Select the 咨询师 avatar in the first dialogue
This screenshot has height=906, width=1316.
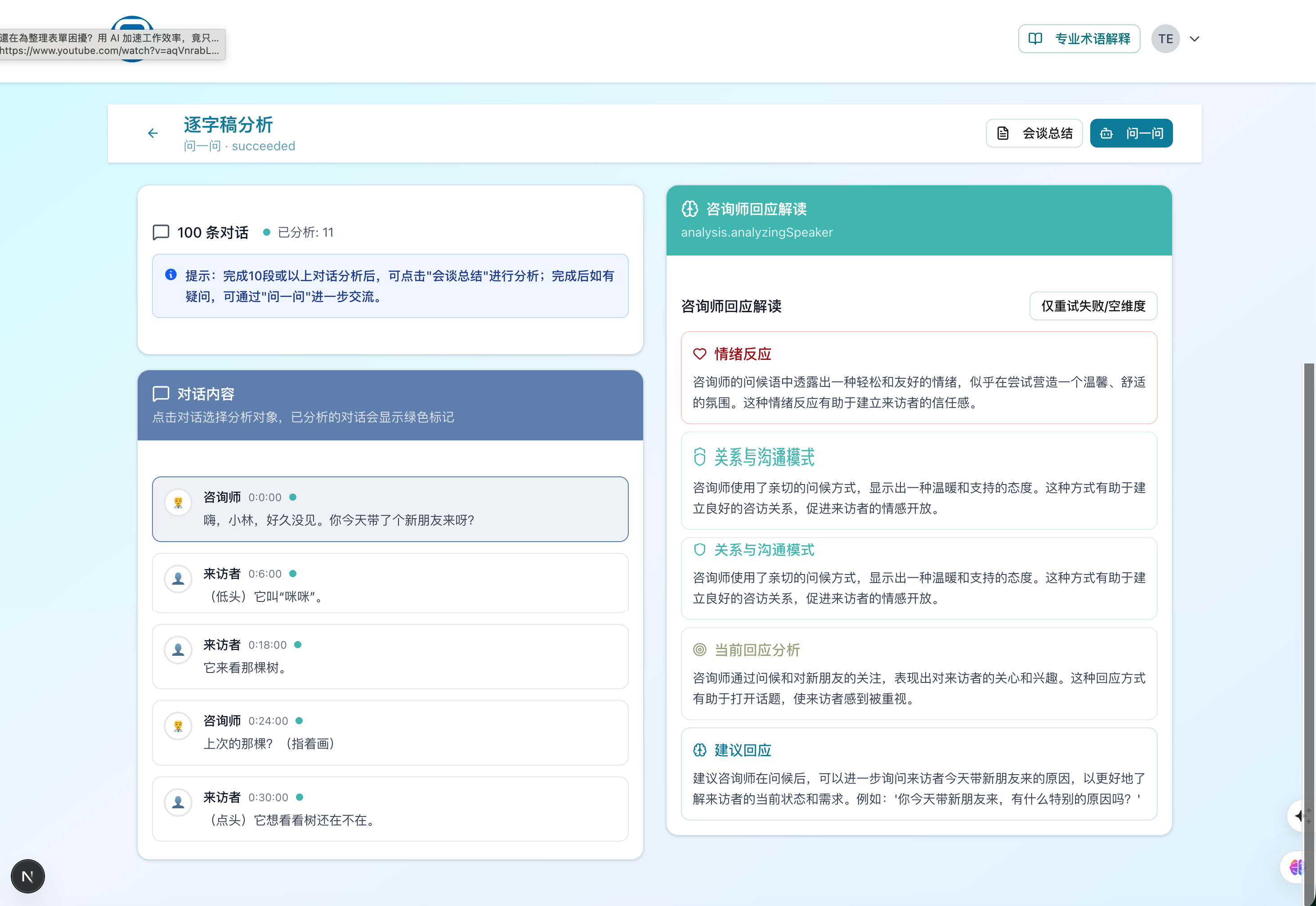(178, 502)
